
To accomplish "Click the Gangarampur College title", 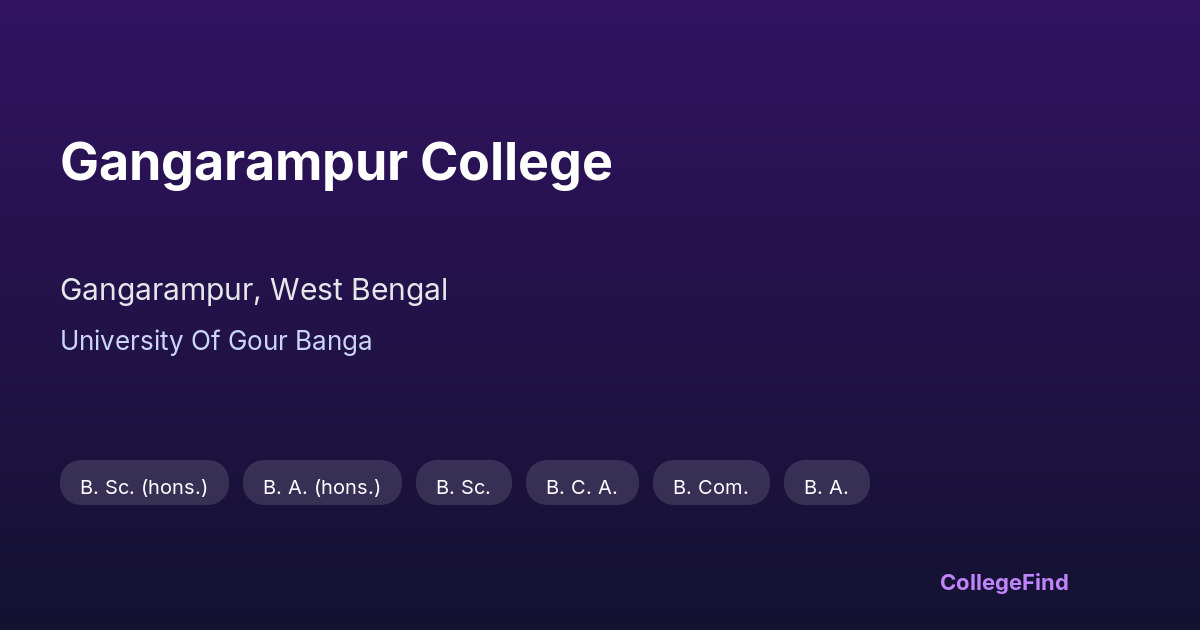I will click(336, 162).
